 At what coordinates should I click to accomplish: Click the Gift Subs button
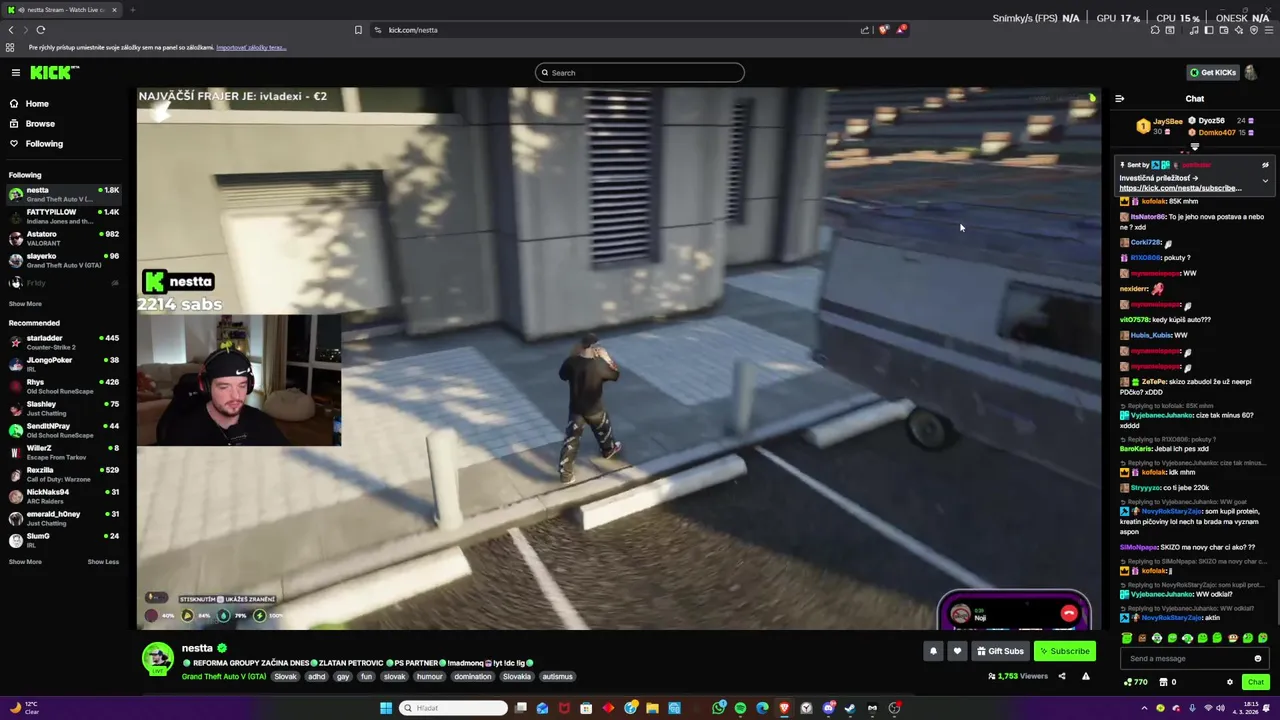(1000, 651)
